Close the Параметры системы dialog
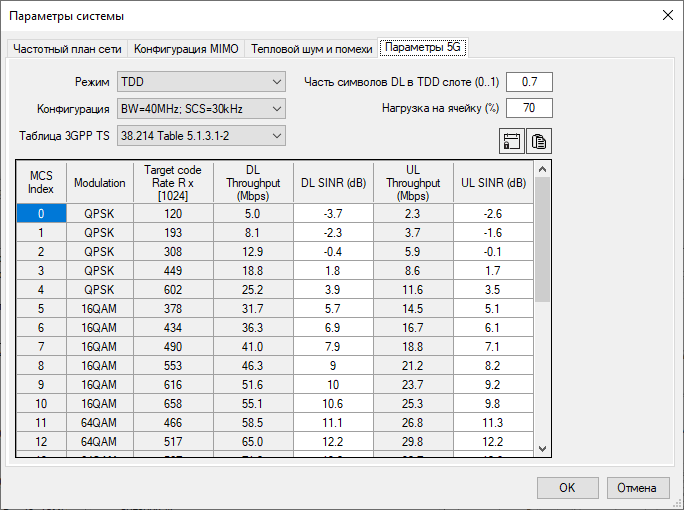The image size is (684, 510). click(x=667, y=16)
